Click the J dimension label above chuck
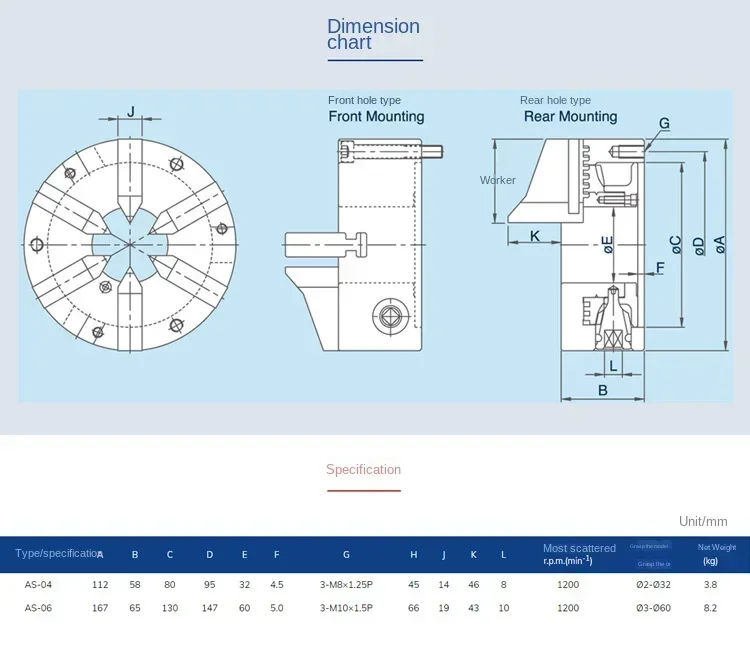 tap(131, 111)
